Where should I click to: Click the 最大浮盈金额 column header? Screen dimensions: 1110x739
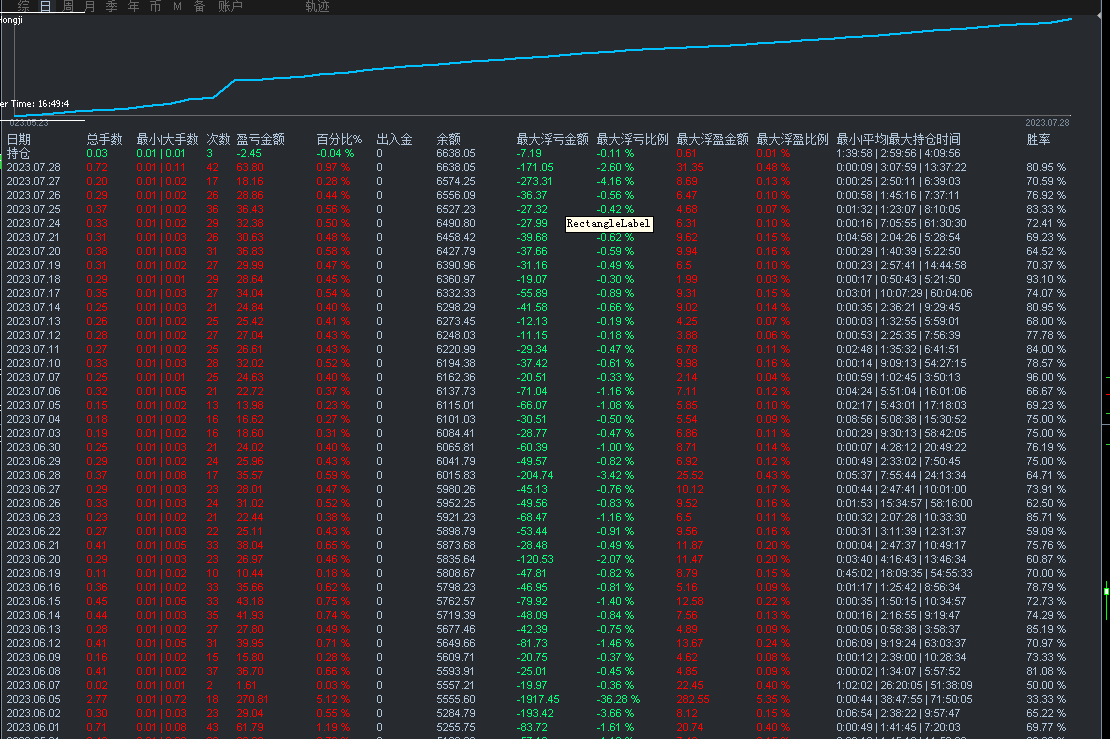(x=712, y=139)
